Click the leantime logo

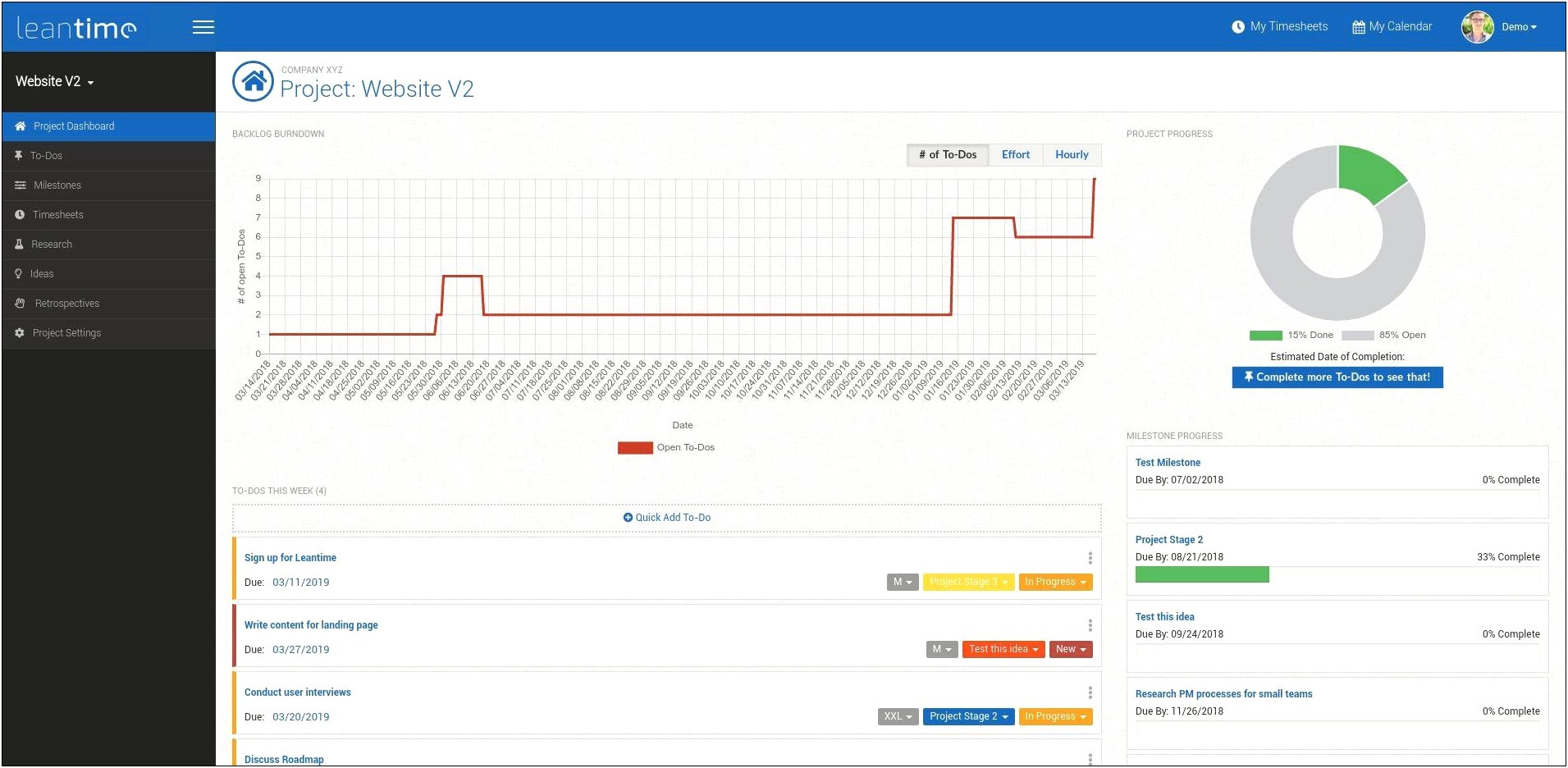point(76,28)
